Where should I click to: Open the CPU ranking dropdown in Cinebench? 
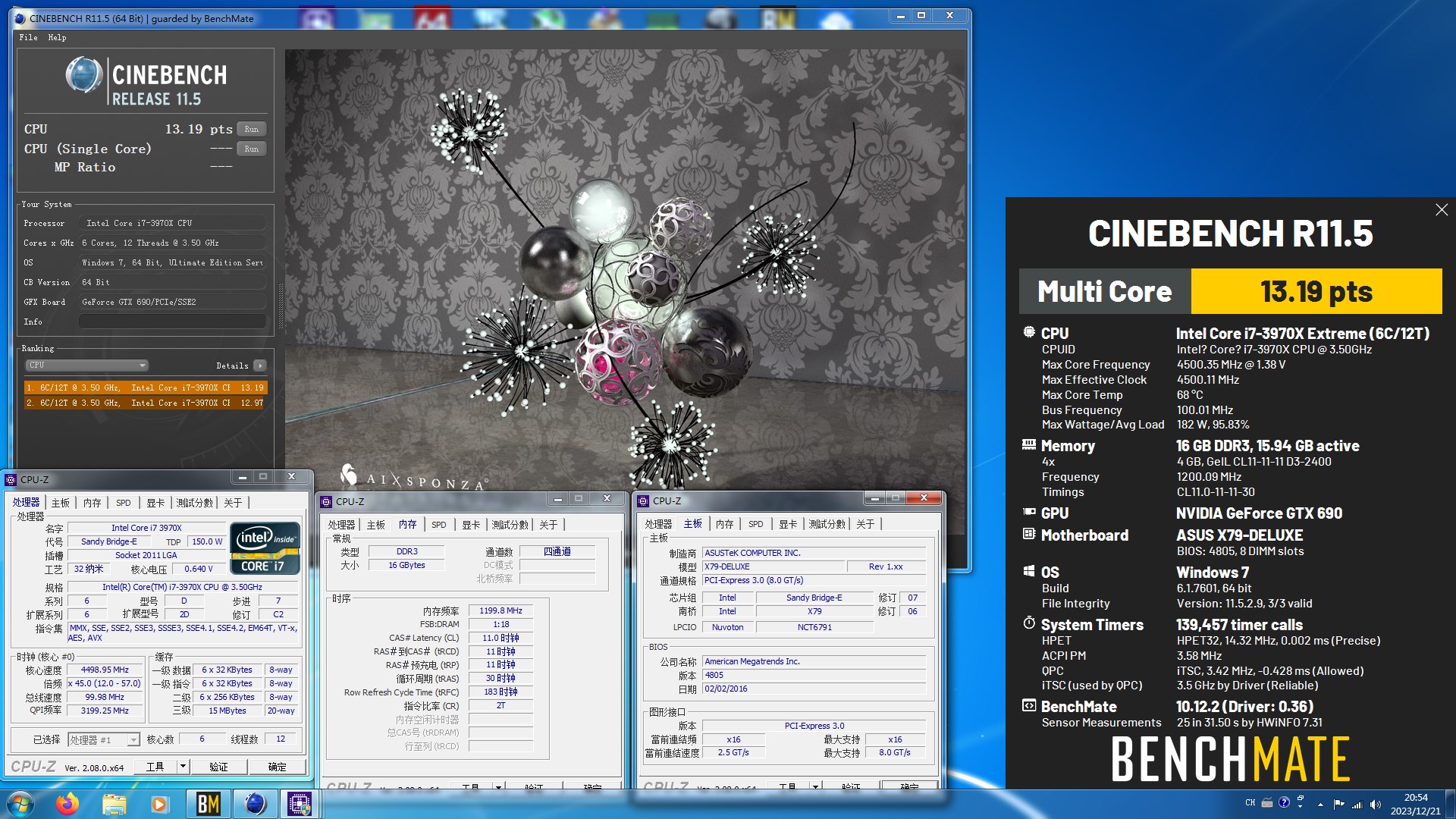86,365
